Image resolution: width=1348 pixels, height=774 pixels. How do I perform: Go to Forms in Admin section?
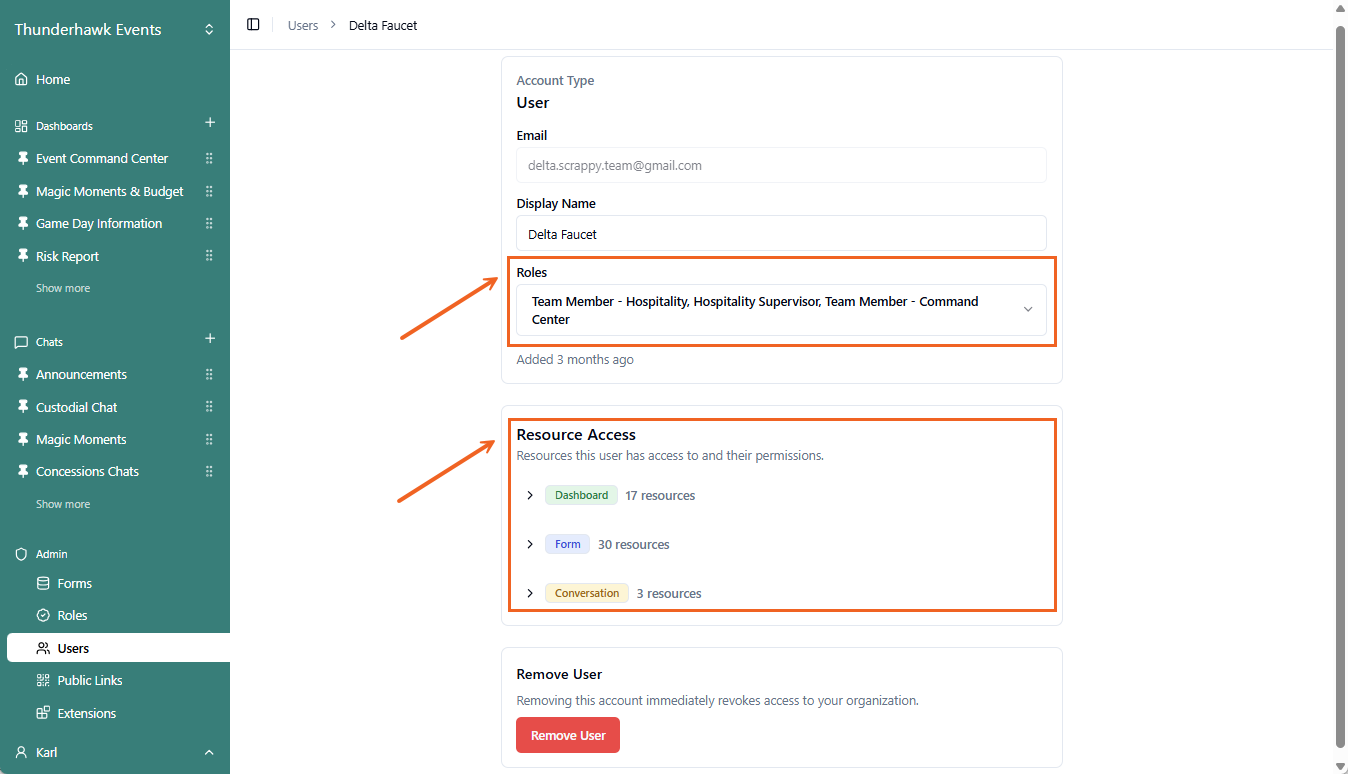pyautogui.click(x=74, y=584)
